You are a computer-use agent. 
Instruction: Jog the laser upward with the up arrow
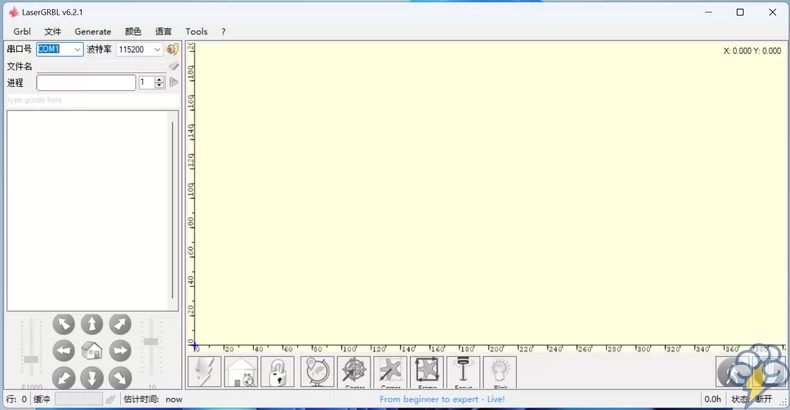pyautogui.click(x=92, y=324)
